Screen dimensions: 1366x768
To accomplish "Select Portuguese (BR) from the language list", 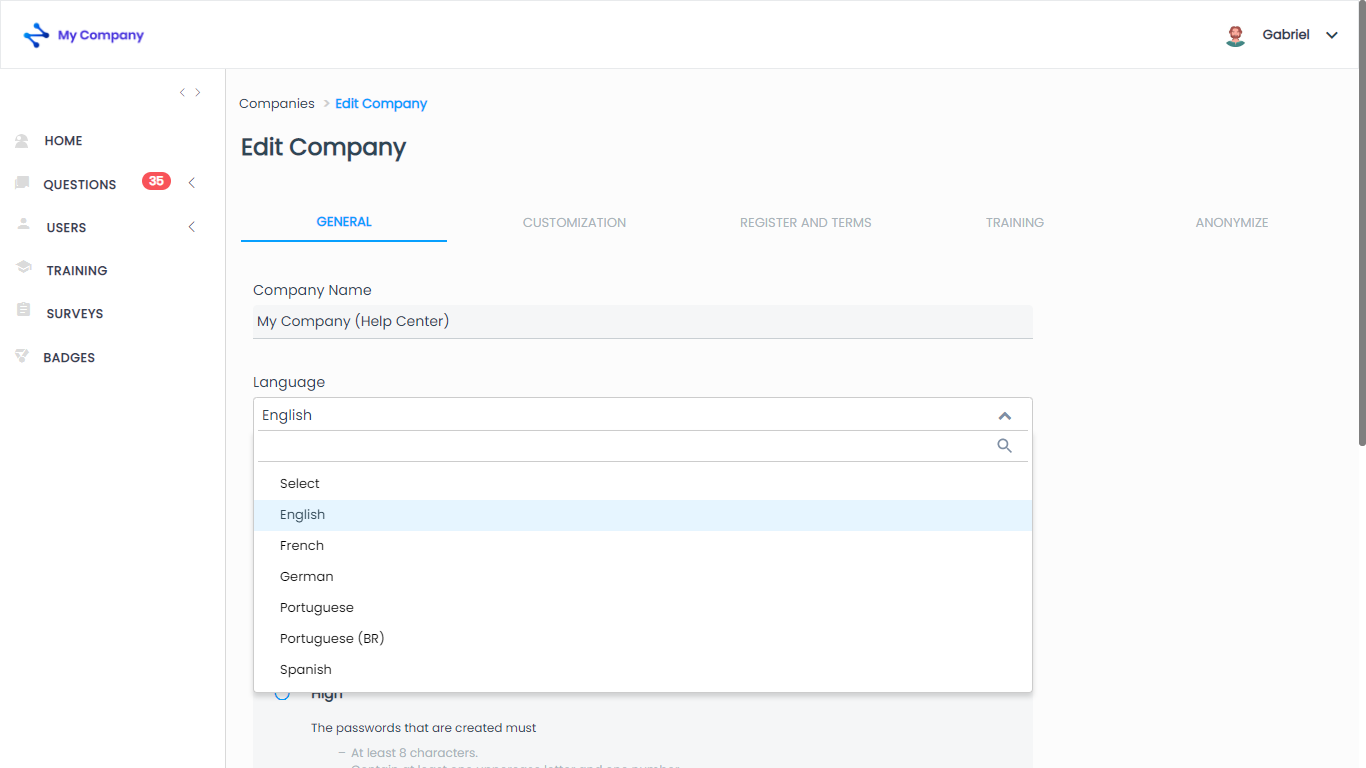I will (x=643, y=639).
